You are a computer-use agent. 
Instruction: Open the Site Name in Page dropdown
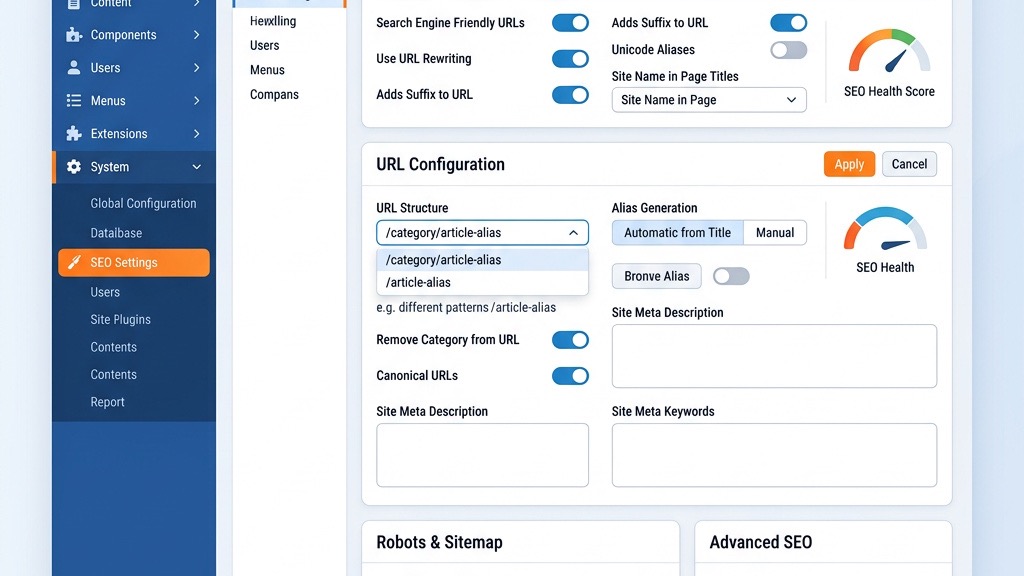coord(708,100)
